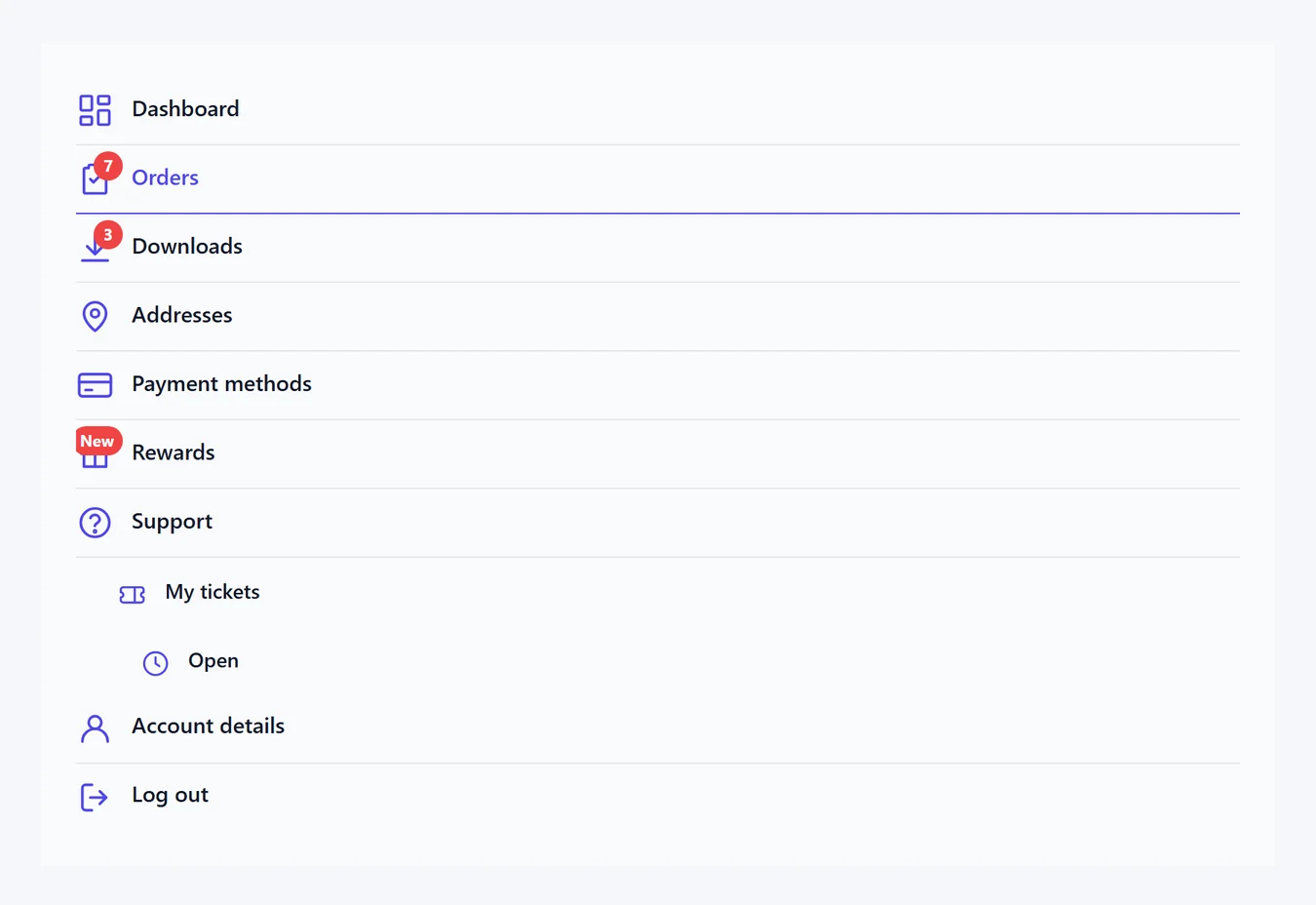Click the red 7 badge on Orders
The width and height of the screenshot is (1316, 905).
[x=108, y=166]
